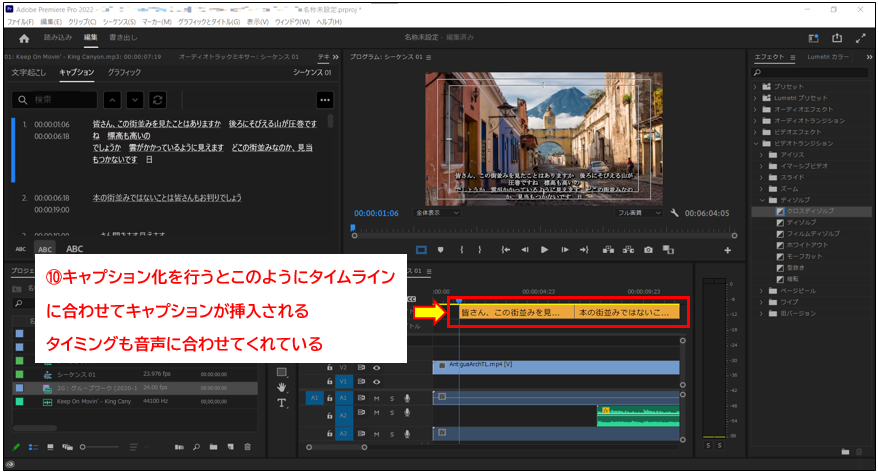Screen dimensions: 878x476
Task: Open the グラフィックとタイトル menu
Action: [x=208, y=22]
